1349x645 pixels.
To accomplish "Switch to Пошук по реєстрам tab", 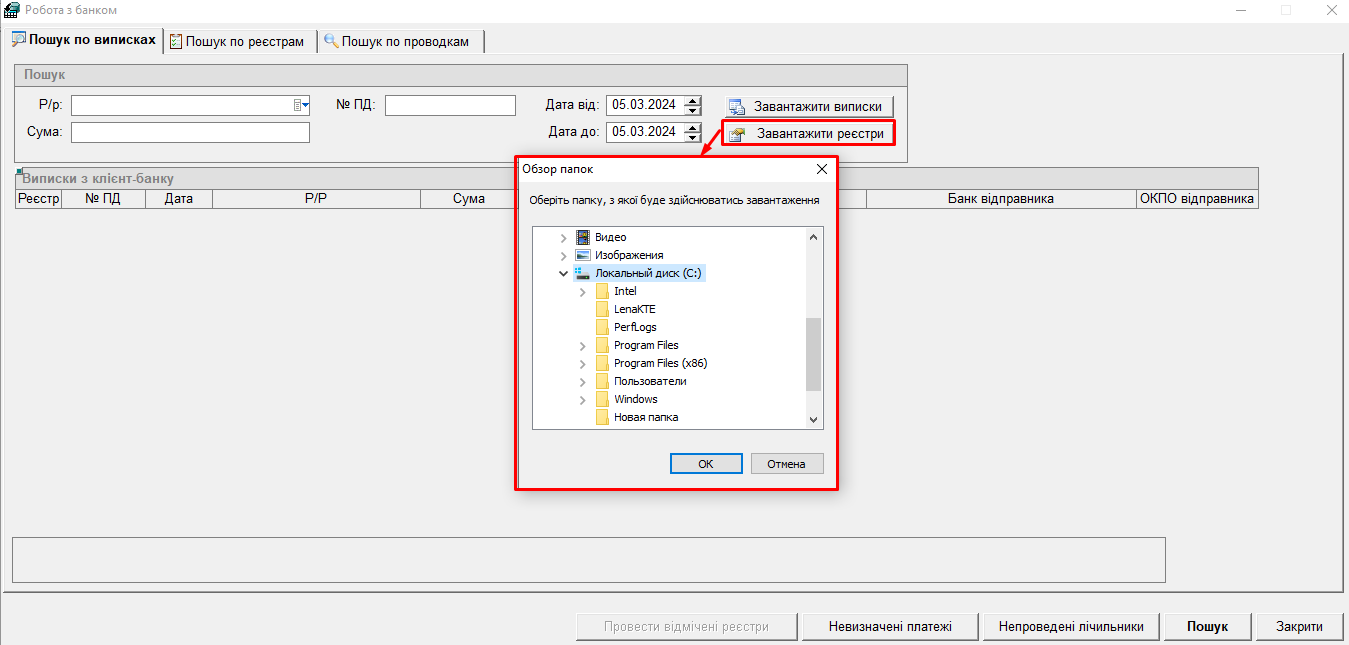I will (x=237, y=42).
